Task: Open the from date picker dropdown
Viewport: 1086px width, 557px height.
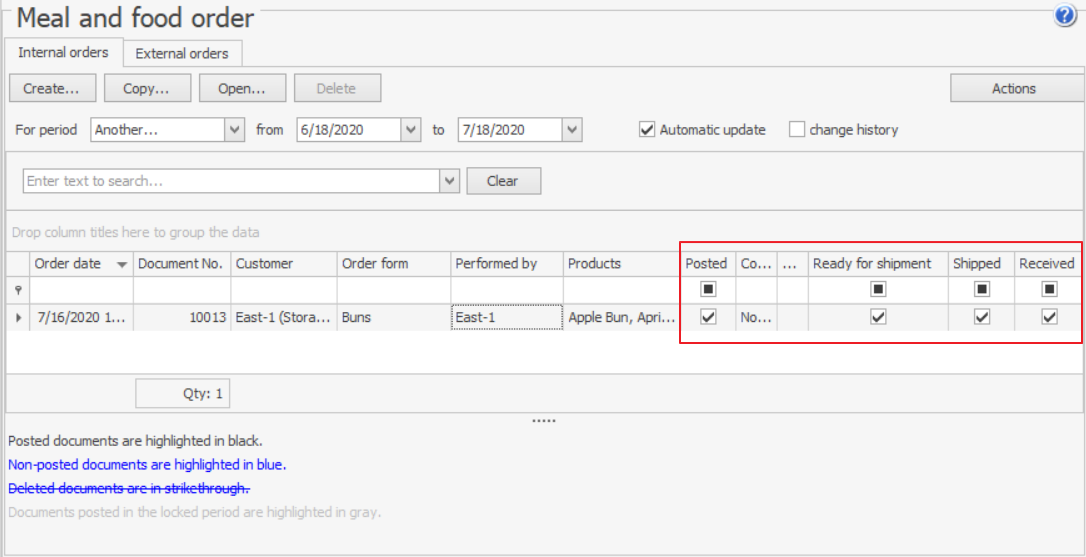Action: tap(410, 130)
